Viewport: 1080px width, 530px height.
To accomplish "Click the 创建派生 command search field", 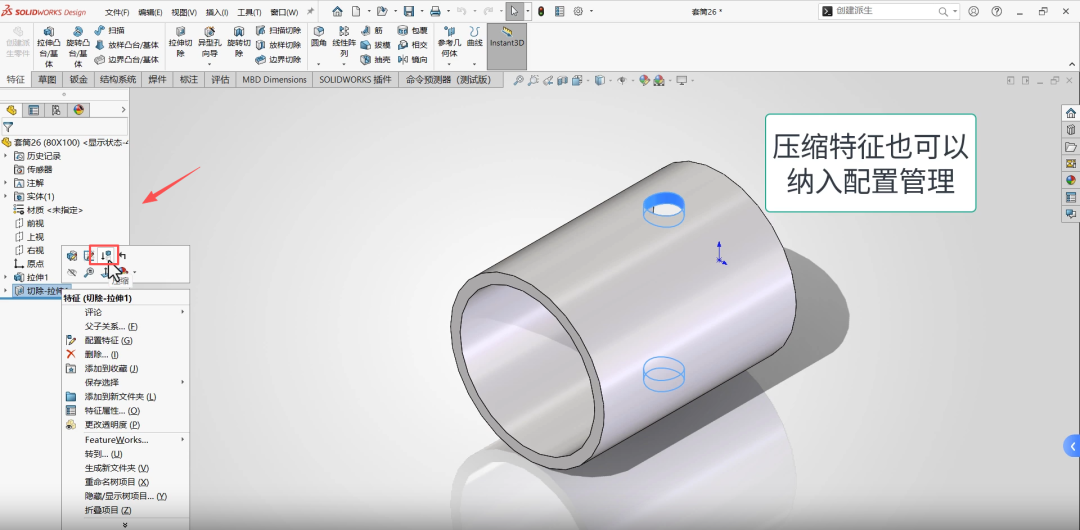I will point(880,10).
